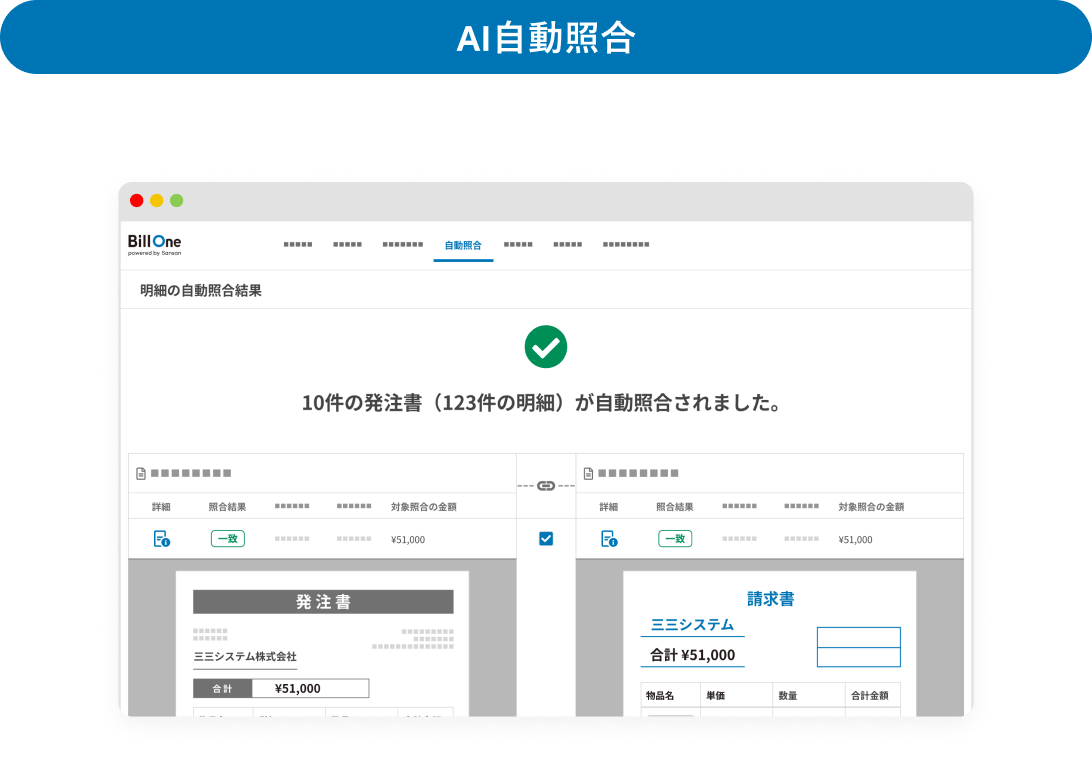Click 単価 column in invoice table
Image resolution: width=1092 pixels, height=774 pixels.
point(715,695)
